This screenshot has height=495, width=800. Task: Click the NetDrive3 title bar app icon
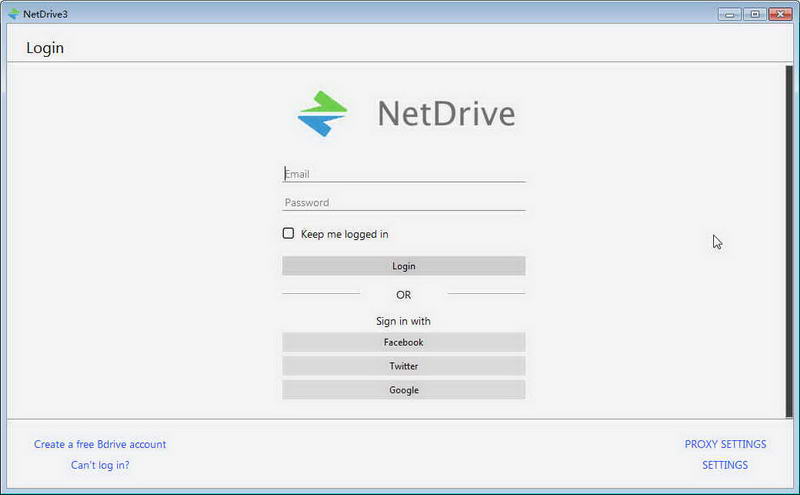(x=14, y=14)
